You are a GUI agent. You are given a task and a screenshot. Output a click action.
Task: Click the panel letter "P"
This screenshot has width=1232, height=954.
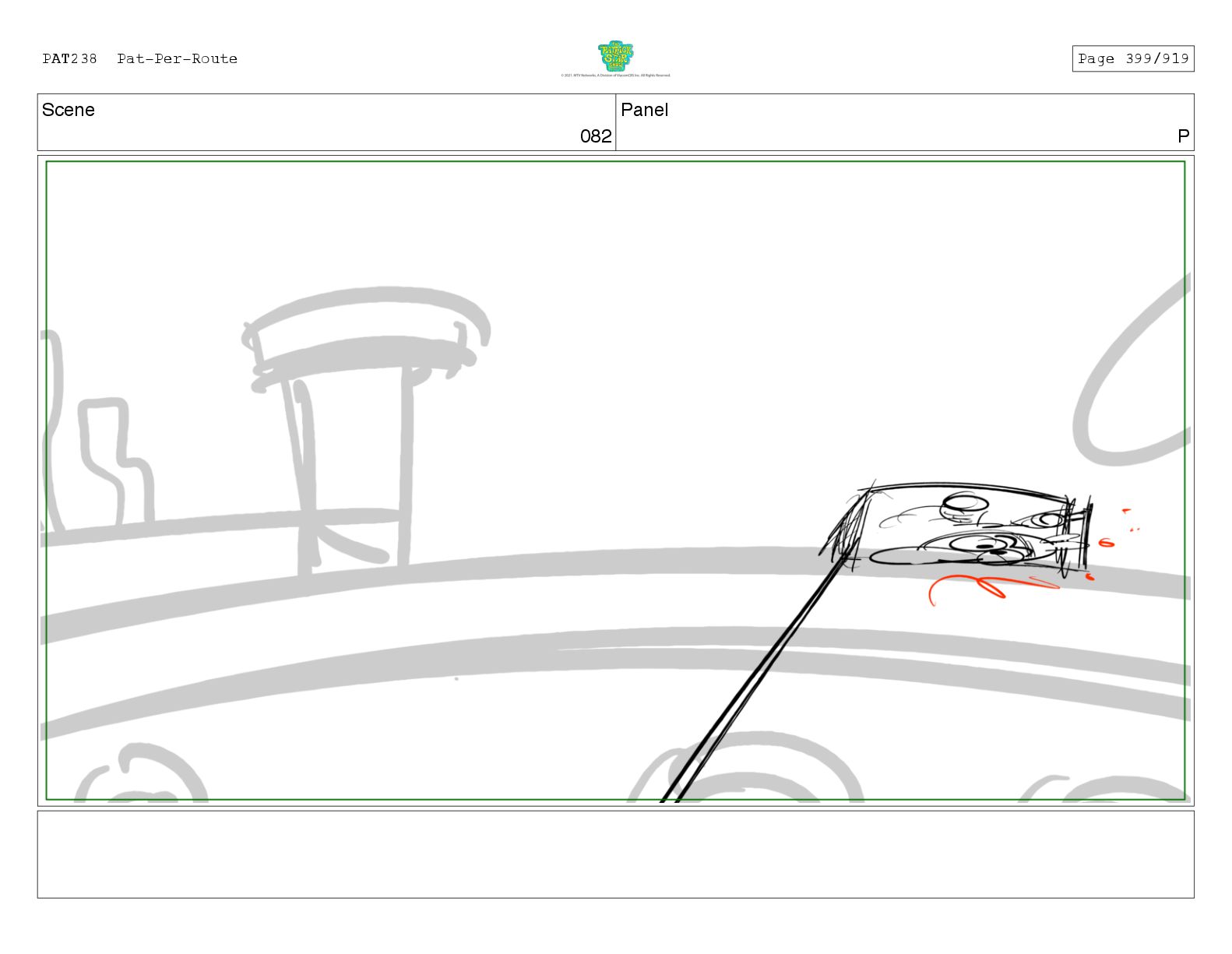click(1183, 136)
